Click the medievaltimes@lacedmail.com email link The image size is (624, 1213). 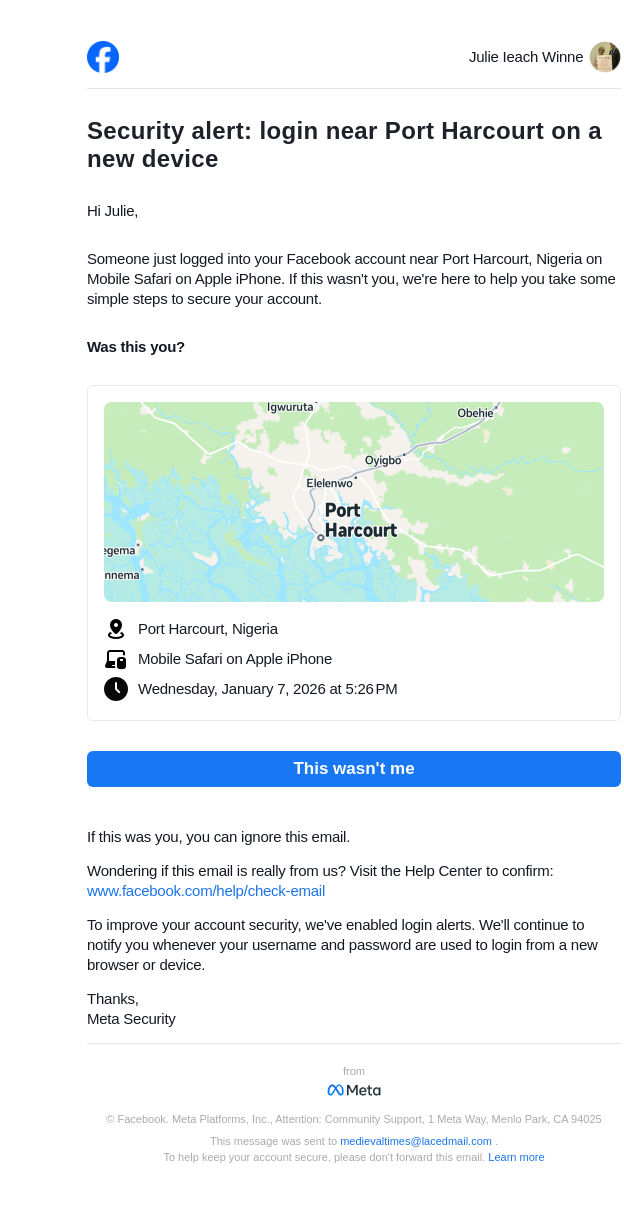point(416,1141)
